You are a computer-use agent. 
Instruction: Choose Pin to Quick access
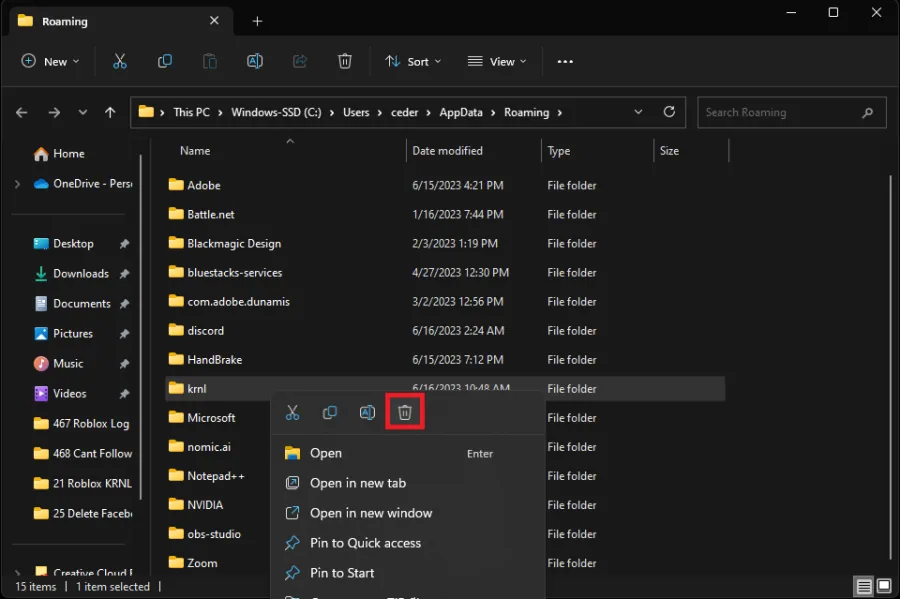point(408,543)
